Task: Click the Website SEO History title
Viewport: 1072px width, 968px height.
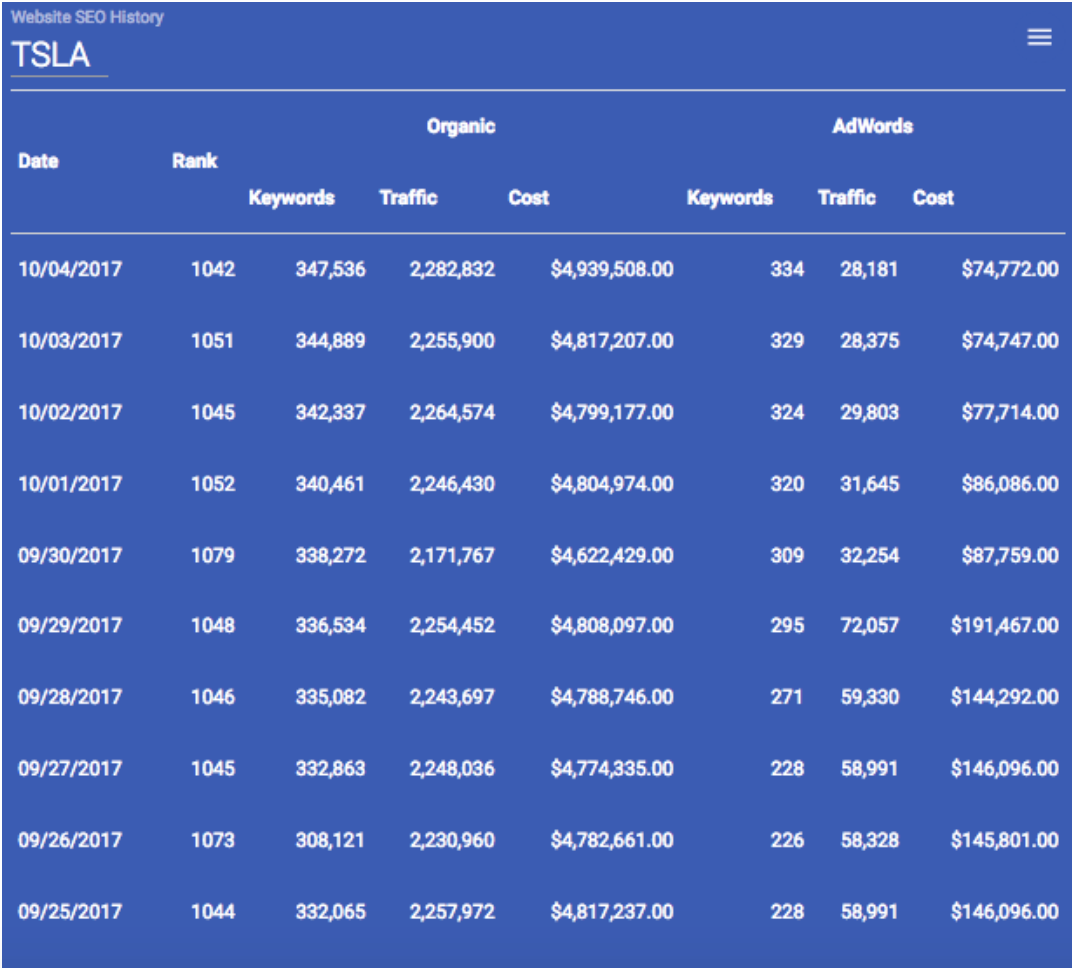Action: point(88,17)
